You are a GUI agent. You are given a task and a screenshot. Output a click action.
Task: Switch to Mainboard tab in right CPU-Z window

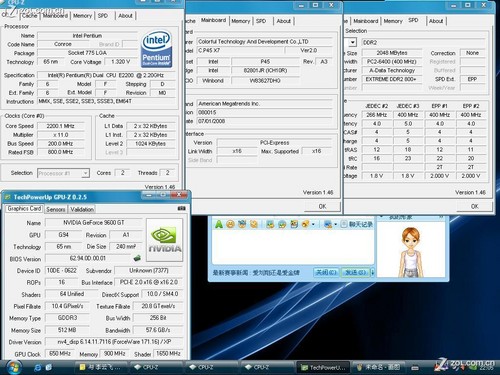coord(366,21)
